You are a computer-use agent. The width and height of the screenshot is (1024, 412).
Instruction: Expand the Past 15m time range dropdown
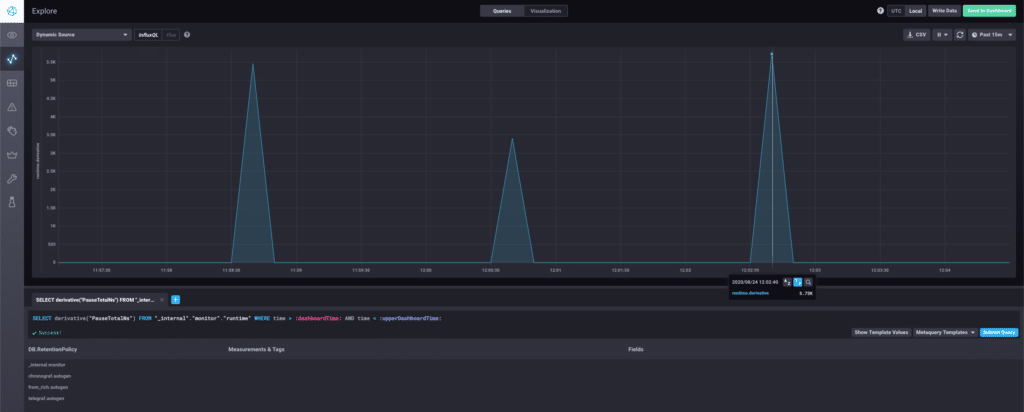(993, 34)
